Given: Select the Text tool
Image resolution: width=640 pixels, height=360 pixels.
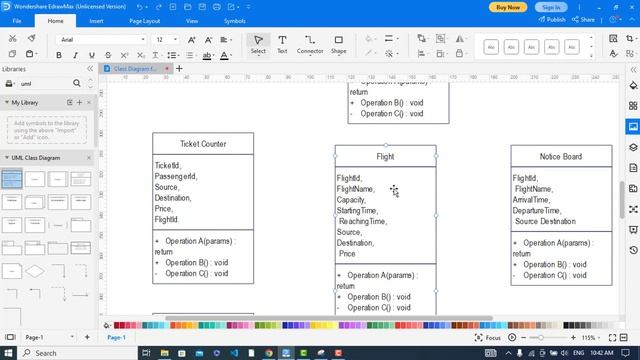Looking at the screenshot, I should pos(282,44).
